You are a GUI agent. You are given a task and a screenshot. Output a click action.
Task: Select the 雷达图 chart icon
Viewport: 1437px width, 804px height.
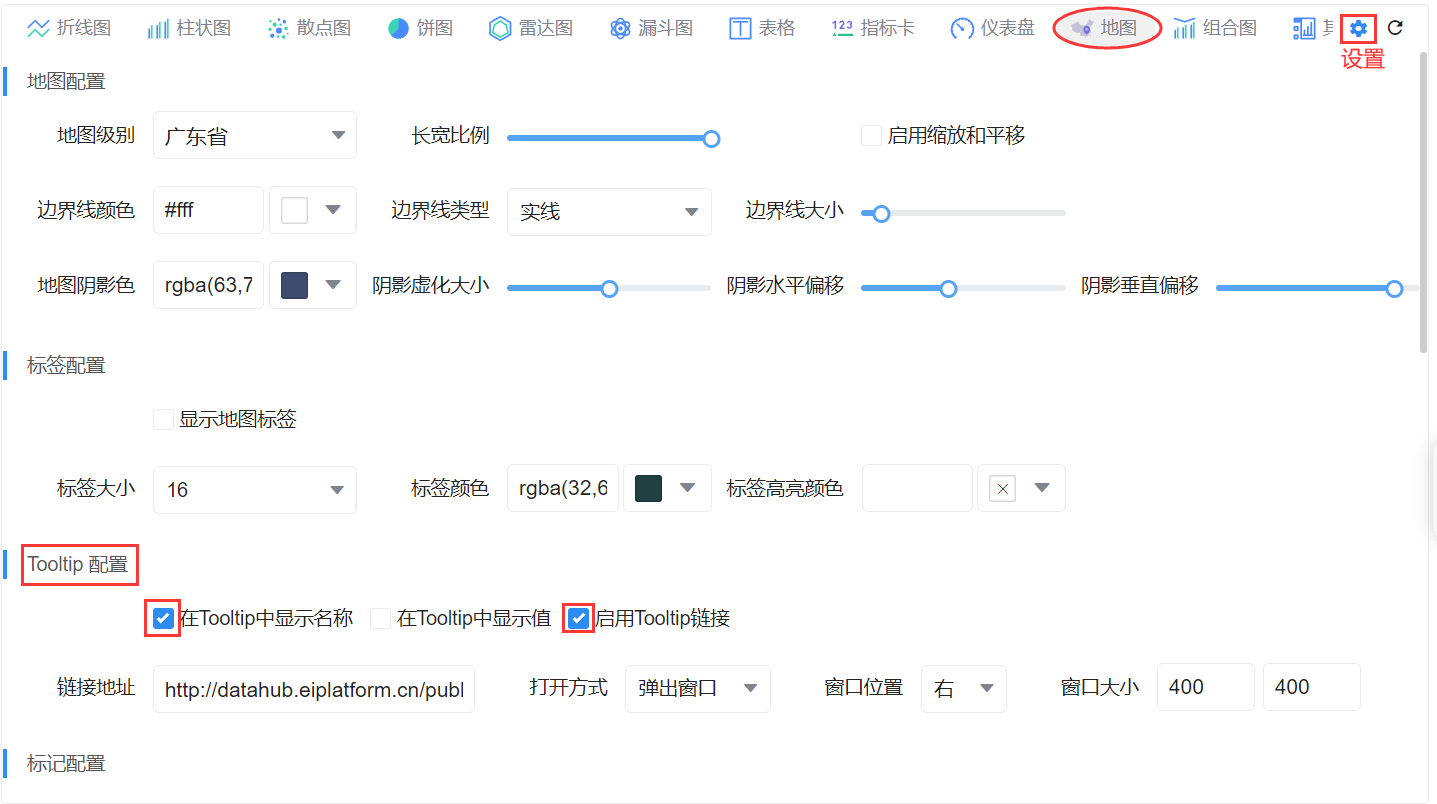(x=531, y=27)
